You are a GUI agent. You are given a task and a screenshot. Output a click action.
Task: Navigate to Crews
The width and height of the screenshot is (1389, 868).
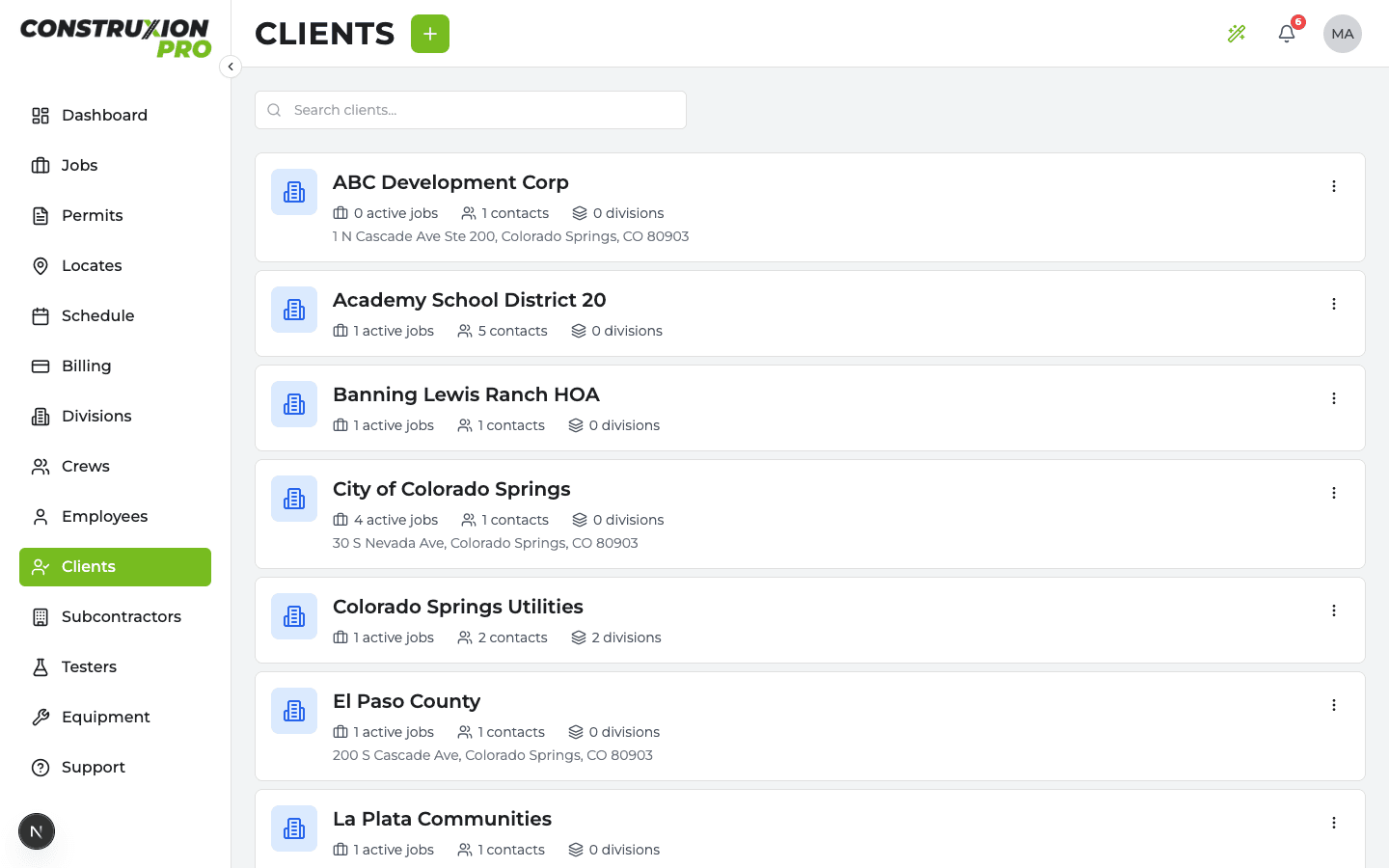pos(115,467)
